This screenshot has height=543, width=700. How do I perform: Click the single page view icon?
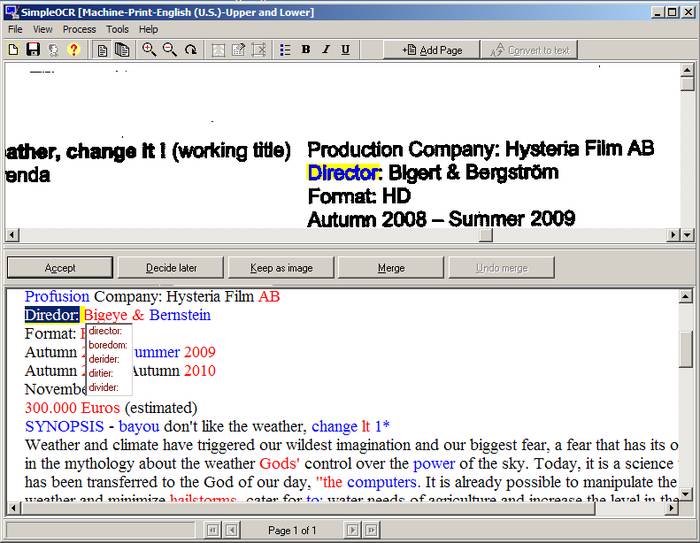tap(102, 50)
